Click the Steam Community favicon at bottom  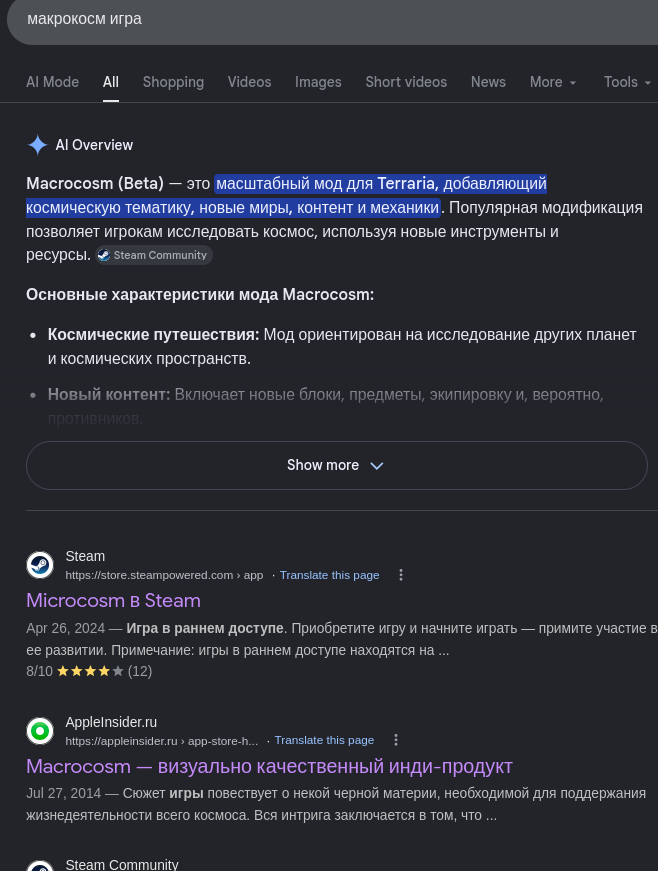point(40,867)
